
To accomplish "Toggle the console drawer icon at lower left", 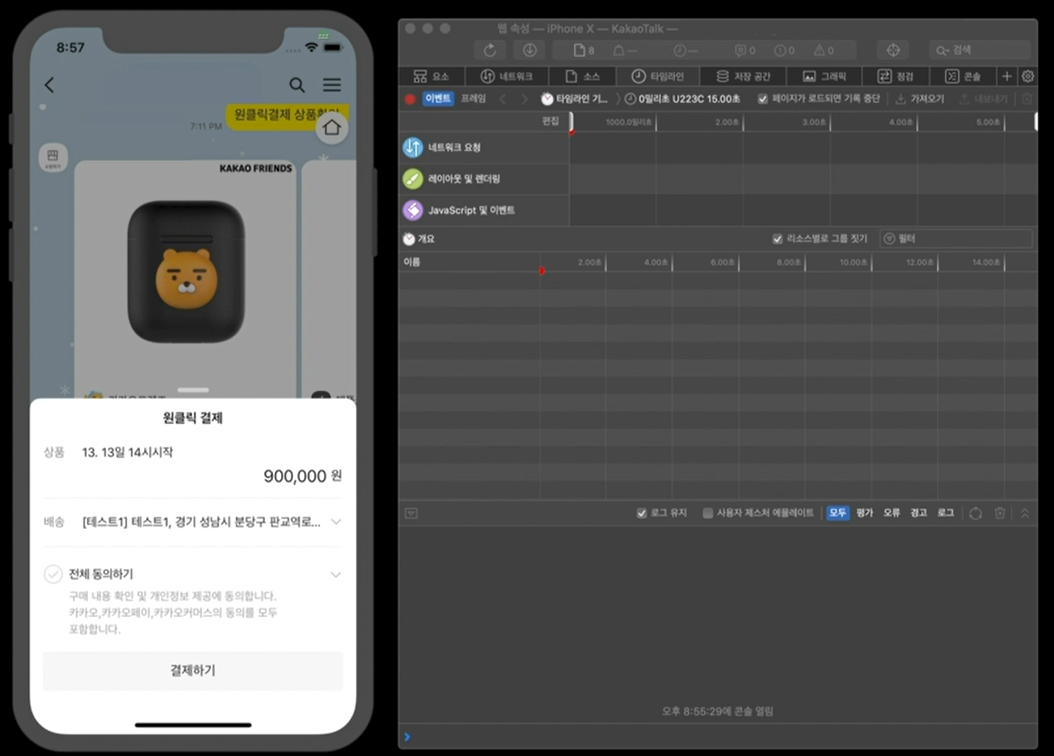I will 411,513.
